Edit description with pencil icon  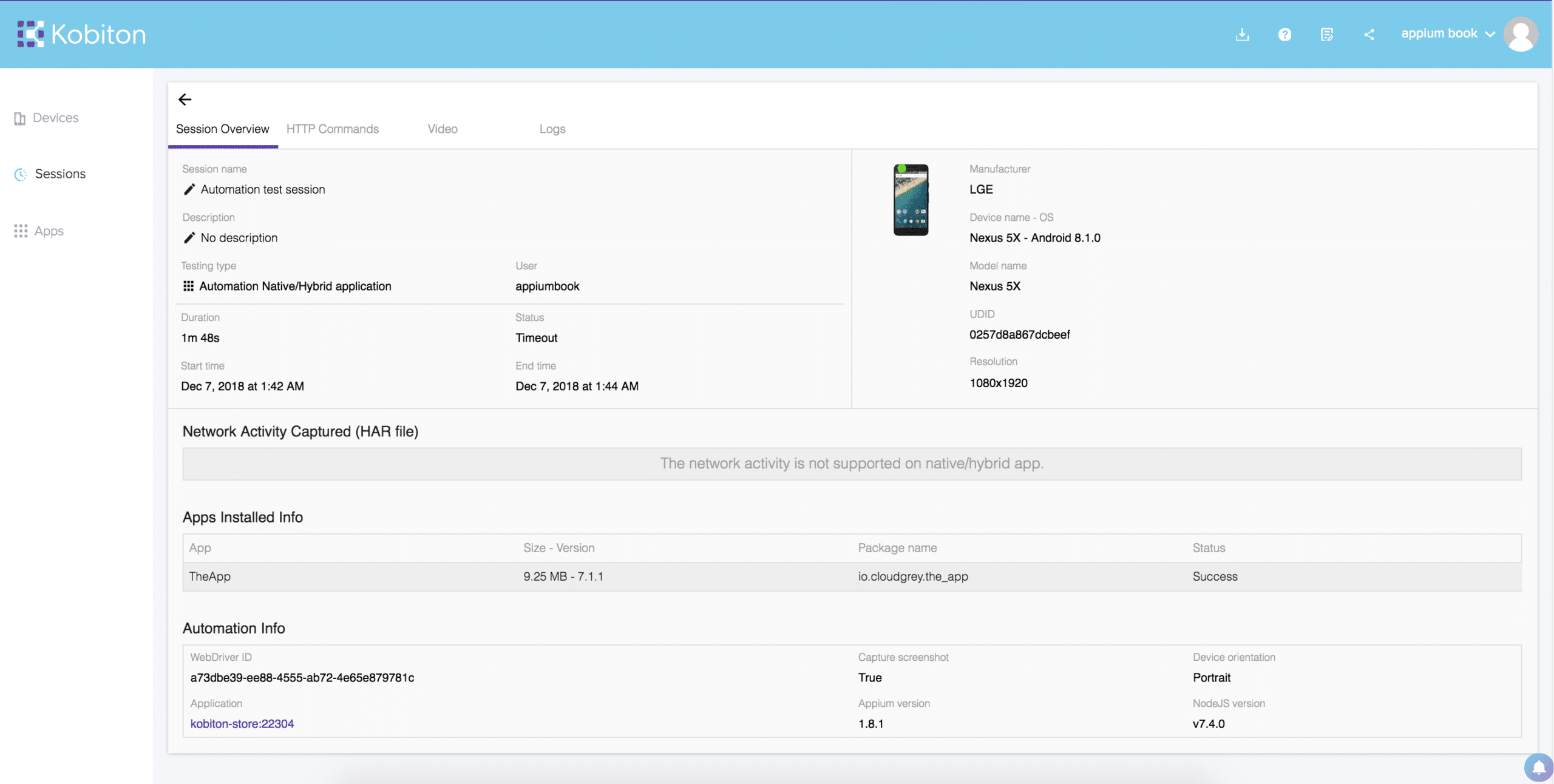[189, 238]
